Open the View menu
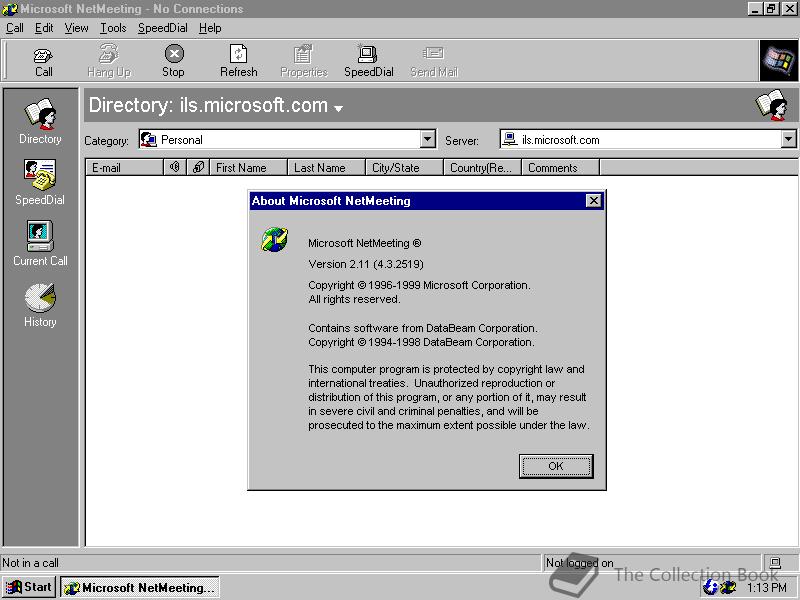This screenshot has width=800, height=600. [76, 28]
